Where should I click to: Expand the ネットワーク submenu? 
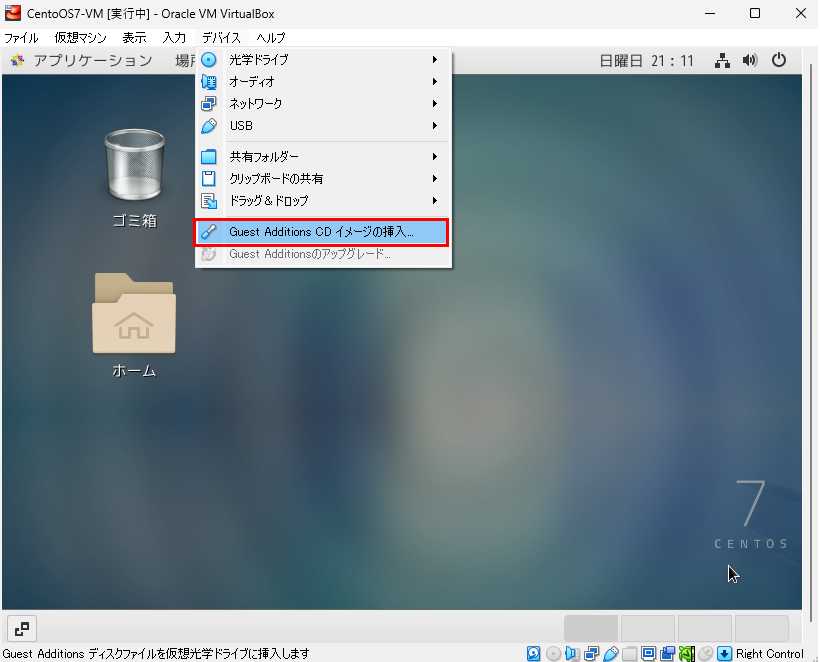point(320,104)
